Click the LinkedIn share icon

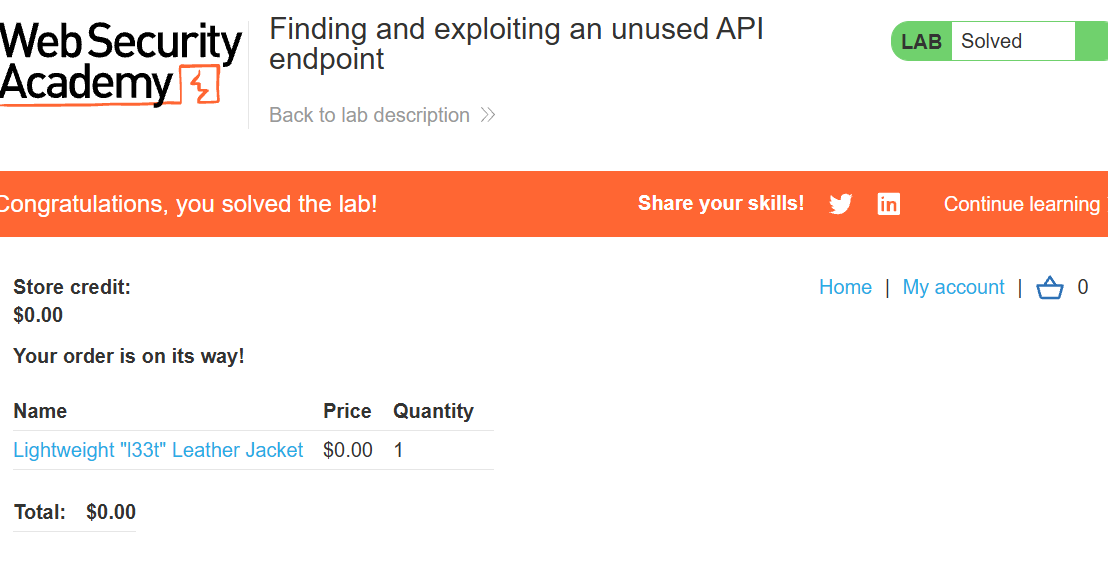tap(888, 204)
